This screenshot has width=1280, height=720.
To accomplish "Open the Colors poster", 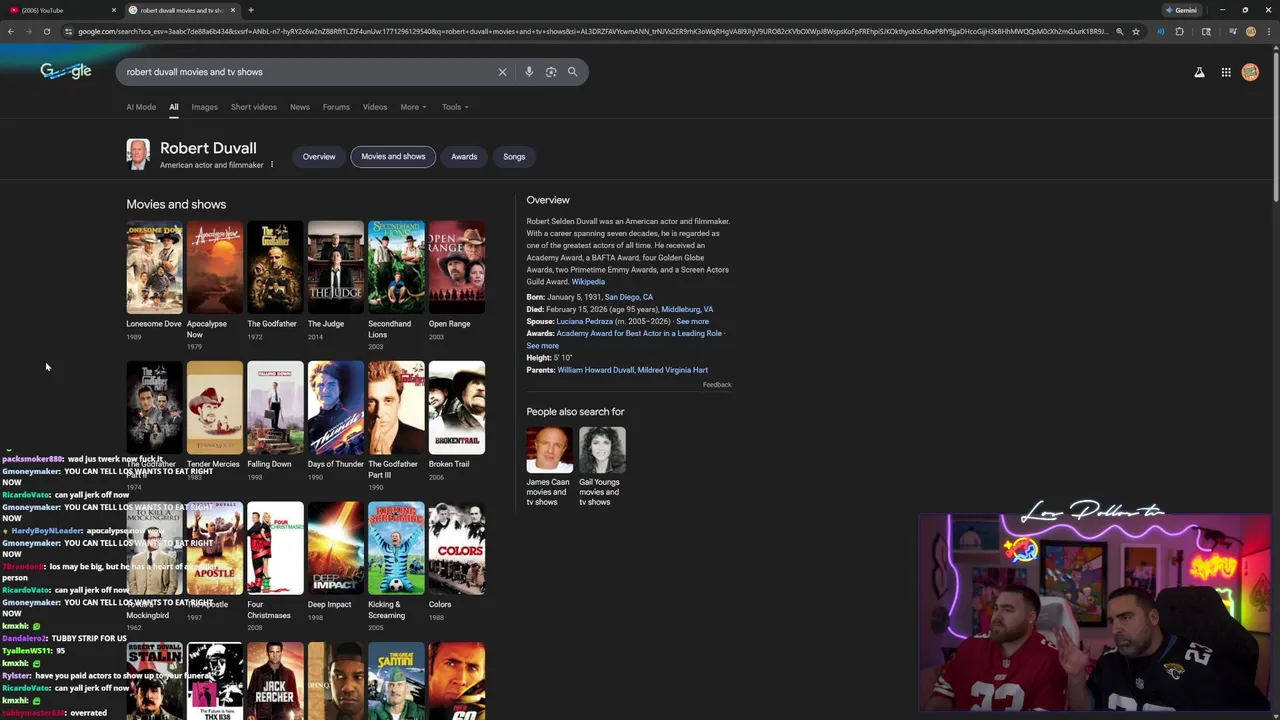I will click(457, 548).
